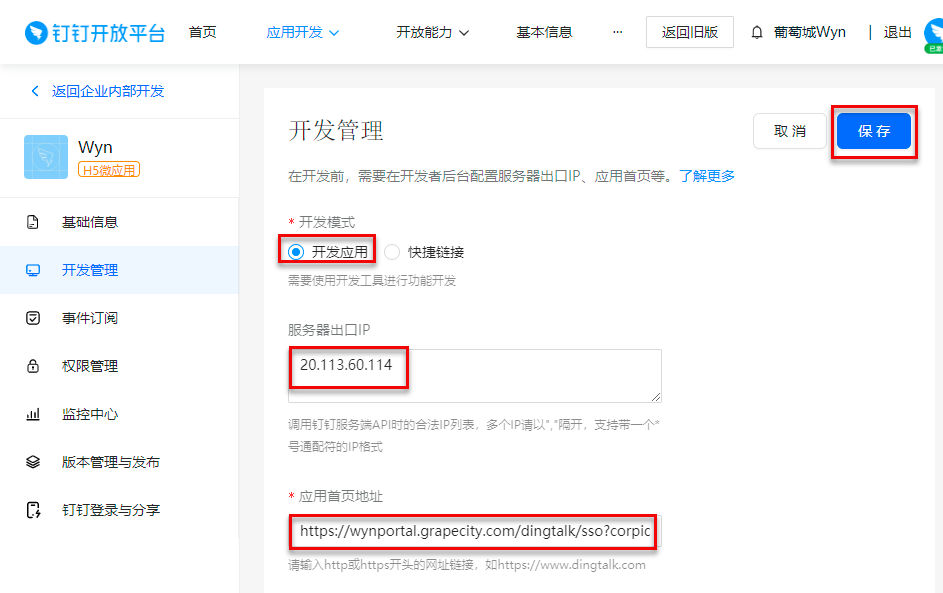Click the 权限管理 lock icon
Screen dimensions: 943x593
33,366
